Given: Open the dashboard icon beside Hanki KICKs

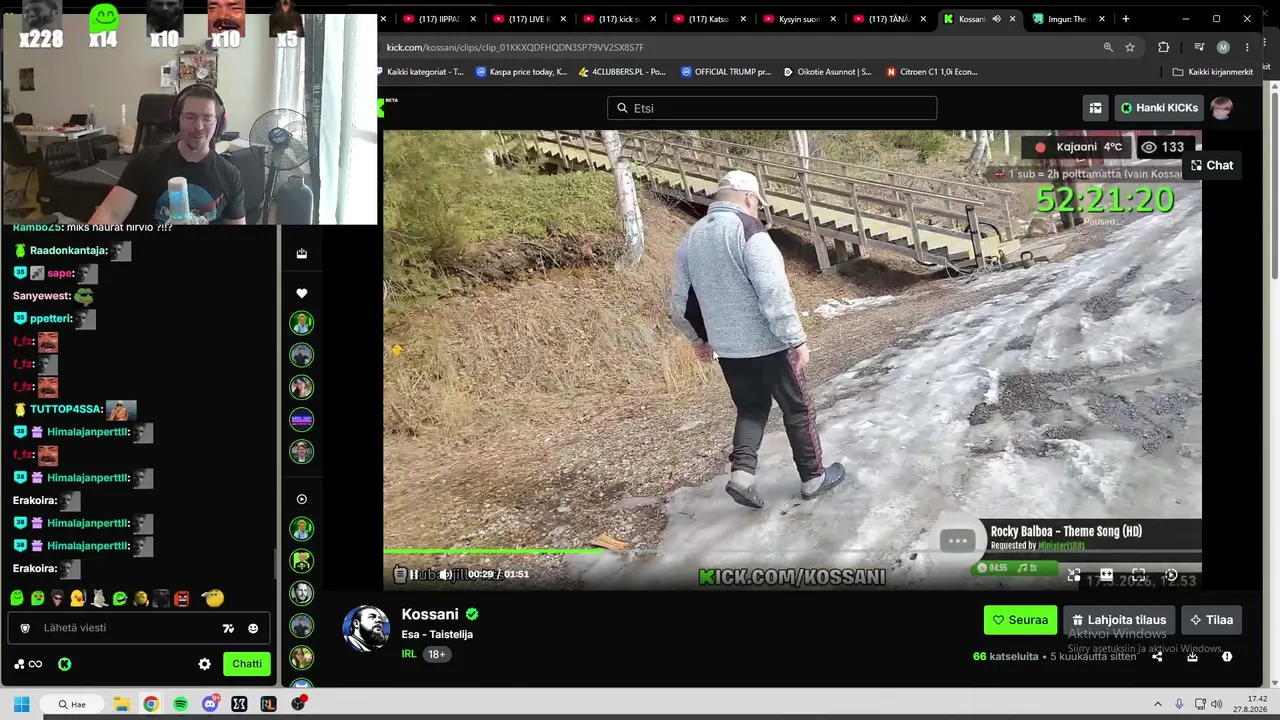Looking at the screenshot, I should click(1096, 108).
